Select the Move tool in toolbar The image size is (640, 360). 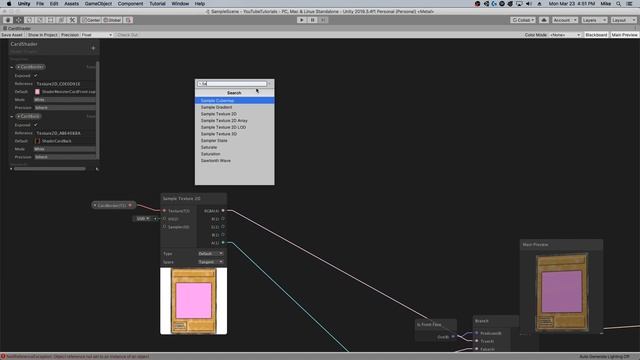point(18,20)
